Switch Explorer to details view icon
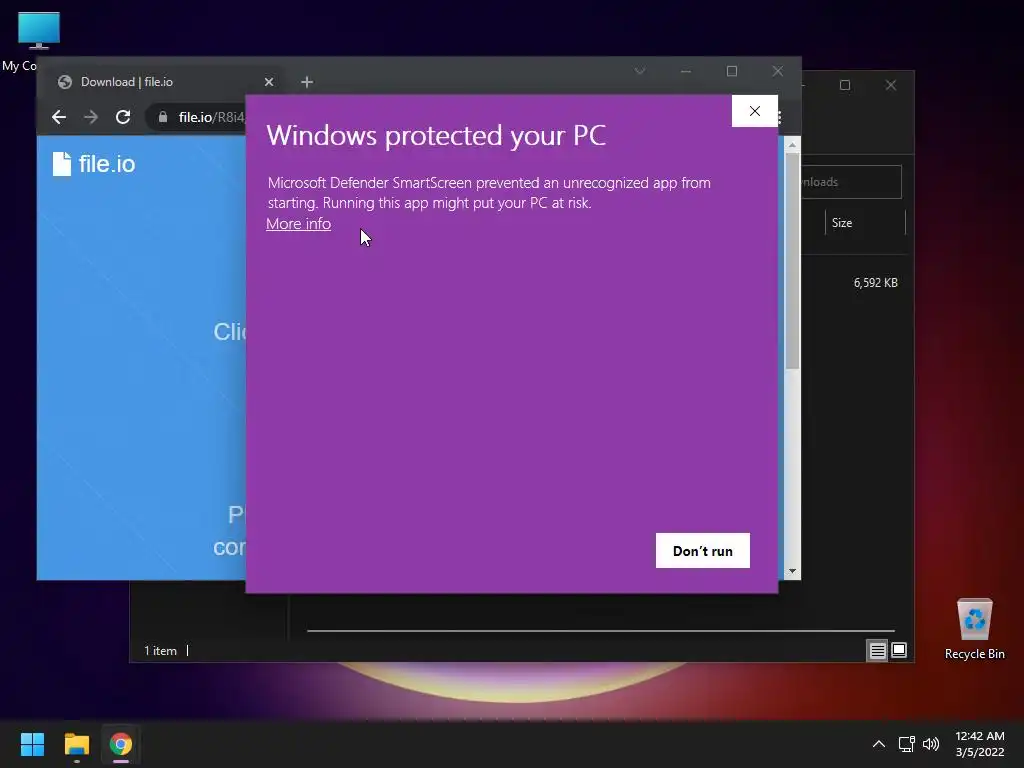The image size is (1024, 768). point(877,650)
